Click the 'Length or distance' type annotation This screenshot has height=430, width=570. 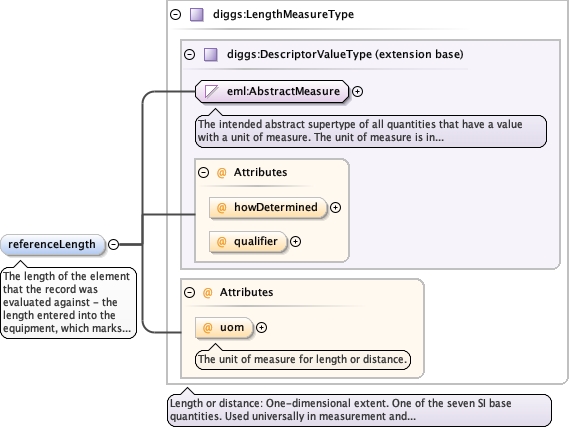(x=359, y=410)
